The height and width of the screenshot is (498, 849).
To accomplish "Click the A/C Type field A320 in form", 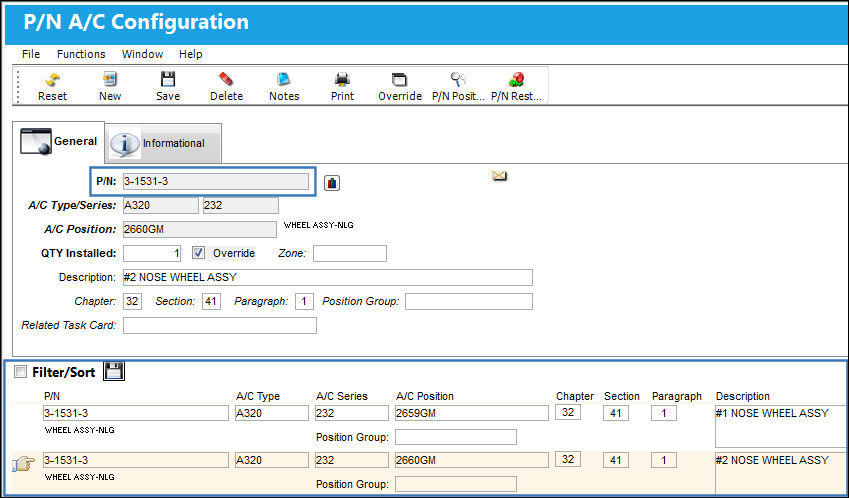I will click(161, 206).
